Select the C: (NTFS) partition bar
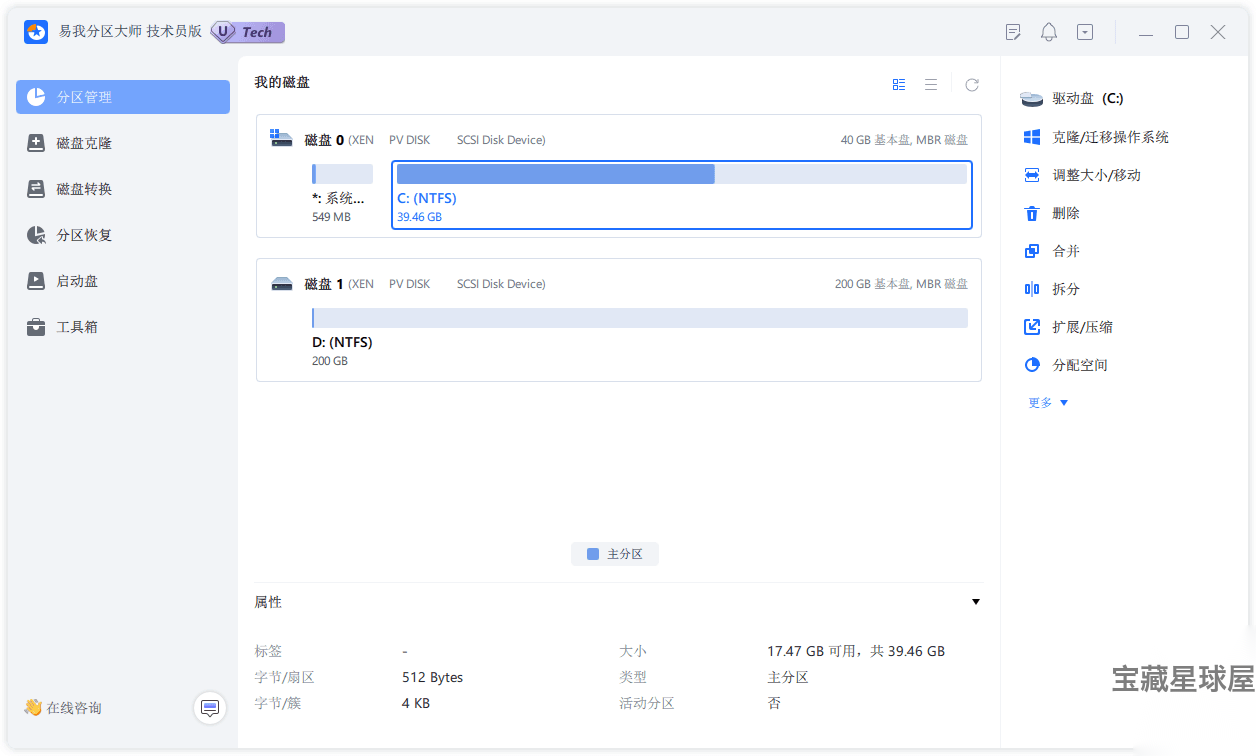1256x756 pixels. pos(682,174)
